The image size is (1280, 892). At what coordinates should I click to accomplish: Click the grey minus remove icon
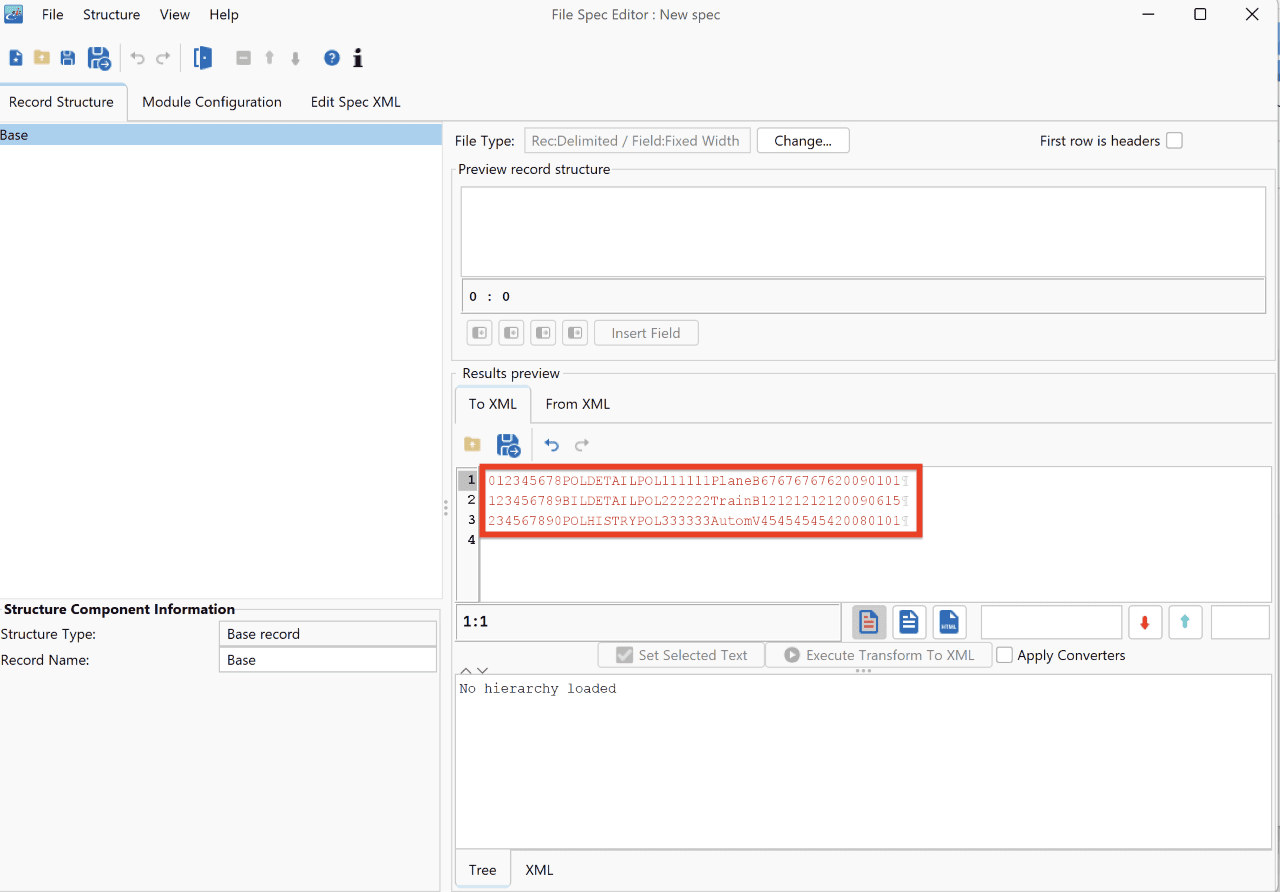click(x=243, y=58)
